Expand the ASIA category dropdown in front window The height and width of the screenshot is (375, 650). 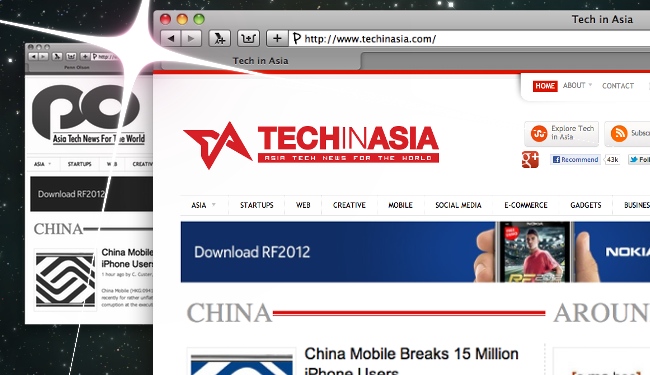point(203,205)
